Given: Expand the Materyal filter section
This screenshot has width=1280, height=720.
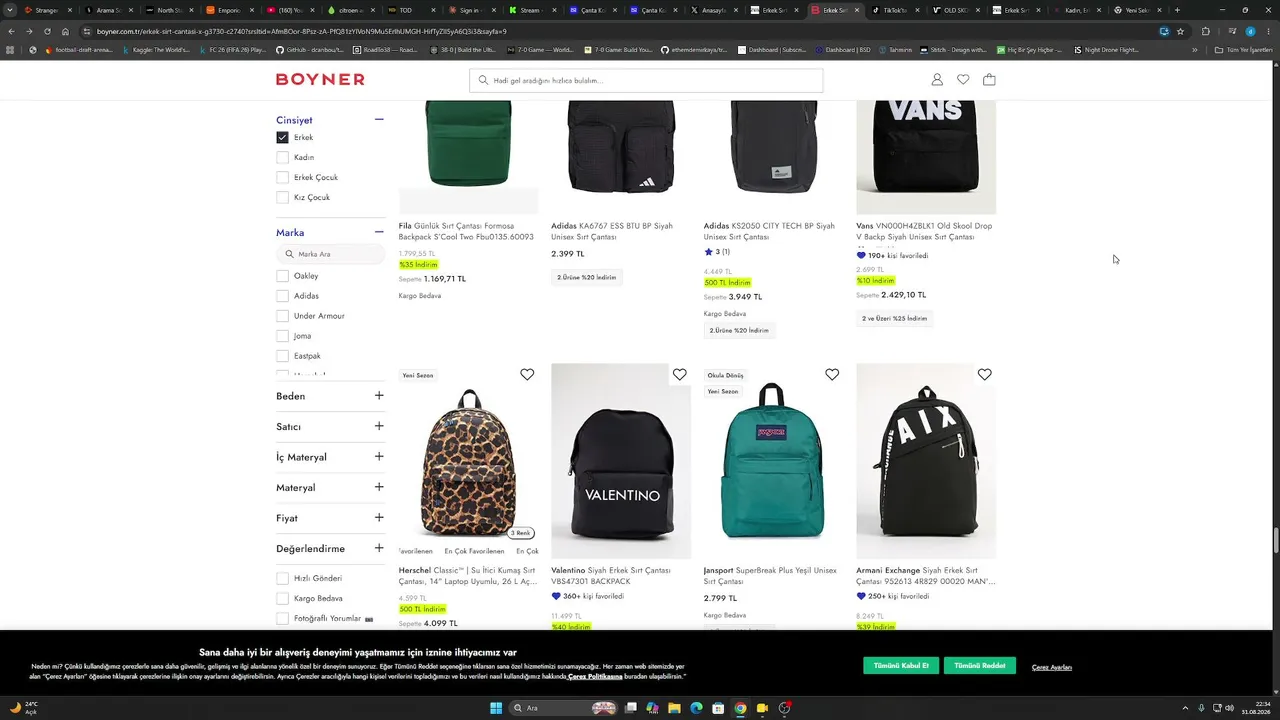Looking at the screenshot, I should coord(379,487).
